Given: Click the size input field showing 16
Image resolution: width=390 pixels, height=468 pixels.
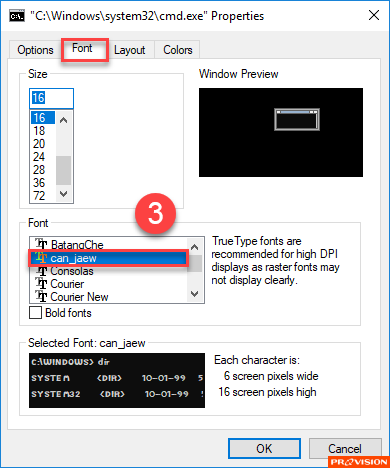Looking at the screenshot, I should pos(51,98).
